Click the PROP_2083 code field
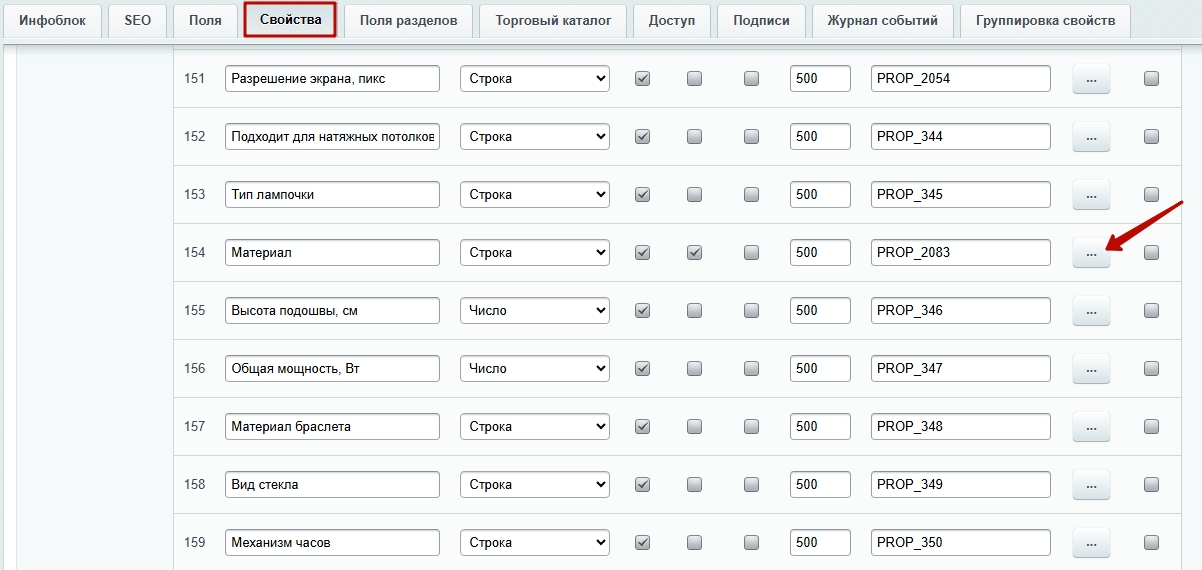Viewport: 1202px width, 570px height. [960, 253]
